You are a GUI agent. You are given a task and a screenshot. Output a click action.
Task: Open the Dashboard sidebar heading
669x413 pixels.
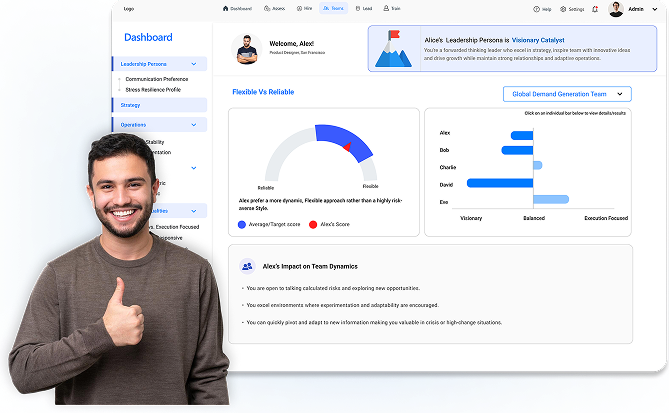pos(148,37)
